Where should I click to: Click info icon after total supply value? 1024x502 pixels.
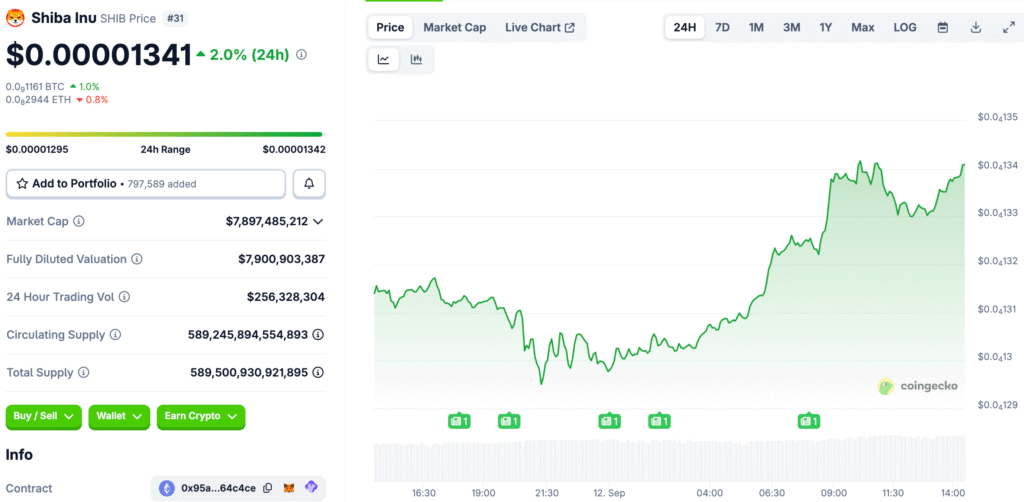point(318,373)
